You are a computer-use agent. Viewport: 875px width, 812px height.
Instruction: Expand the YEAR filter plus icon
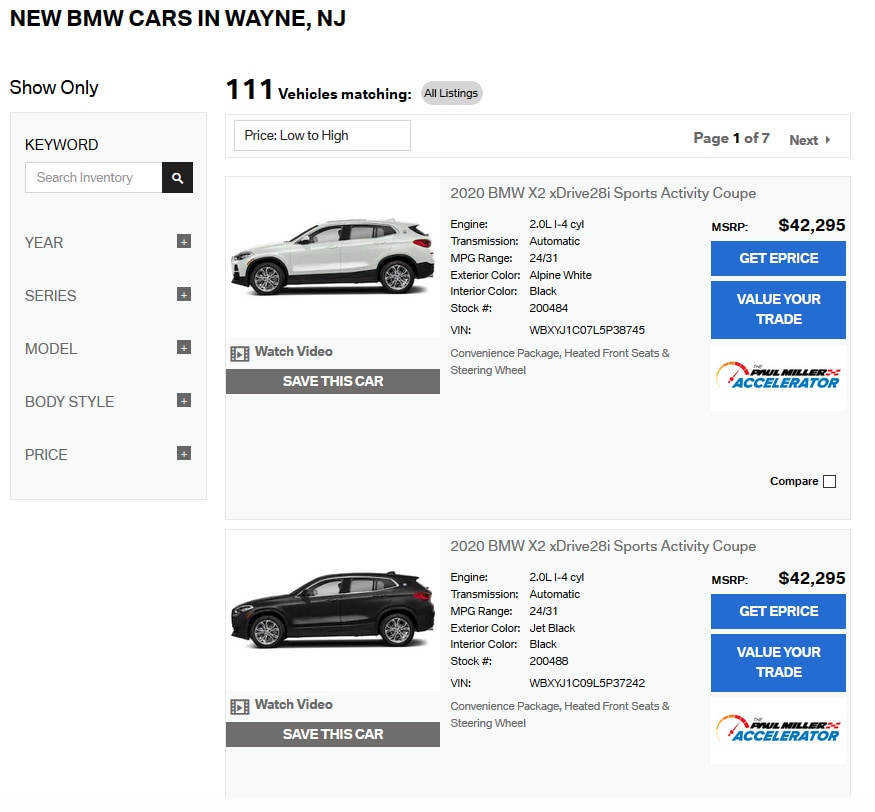[184, 242]
